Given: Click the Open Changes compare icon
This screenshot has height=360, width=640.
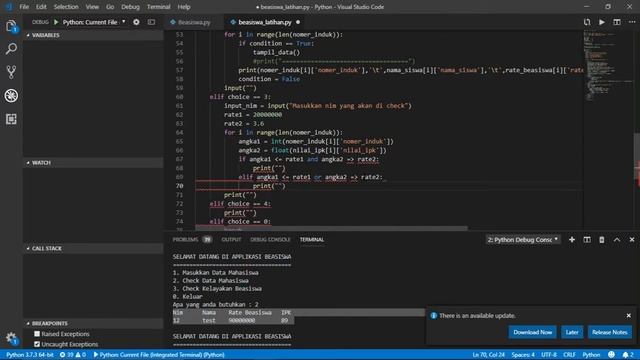Looking at the screenshot, I should [x=587, y=22].
